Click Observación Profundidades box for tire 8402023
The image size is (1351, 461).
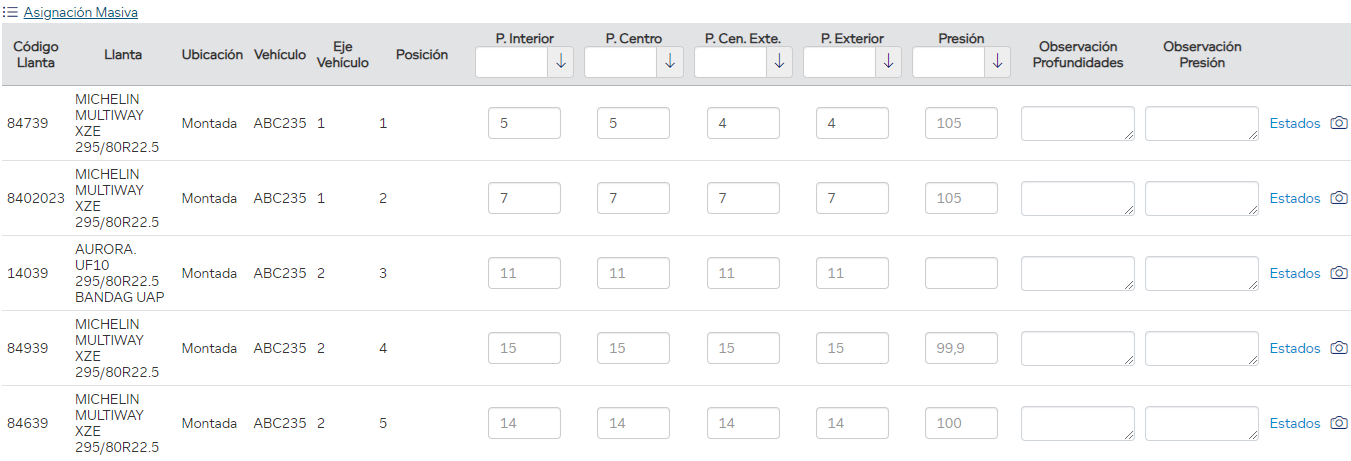click(1077, 198)
